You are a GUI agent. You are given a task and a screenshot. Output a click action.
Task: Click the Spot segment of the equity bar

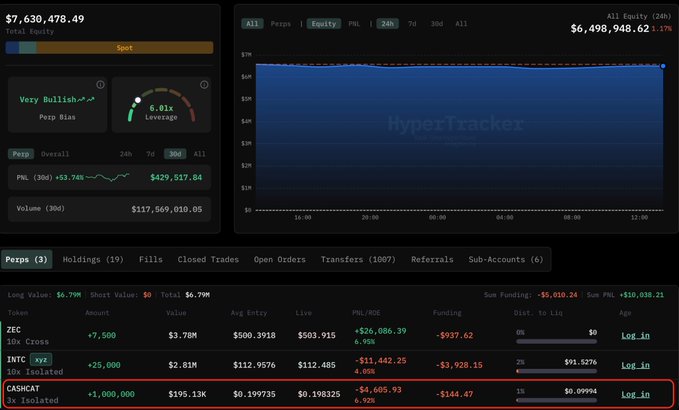coord(125,48)
